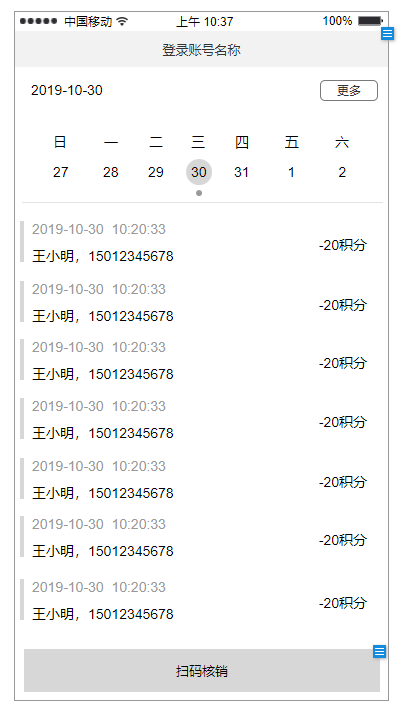Image resolution: width=401 pixels, height=707 pixels.
Task: Click the first -20积分 amount
Action: (x=343, y=245)
